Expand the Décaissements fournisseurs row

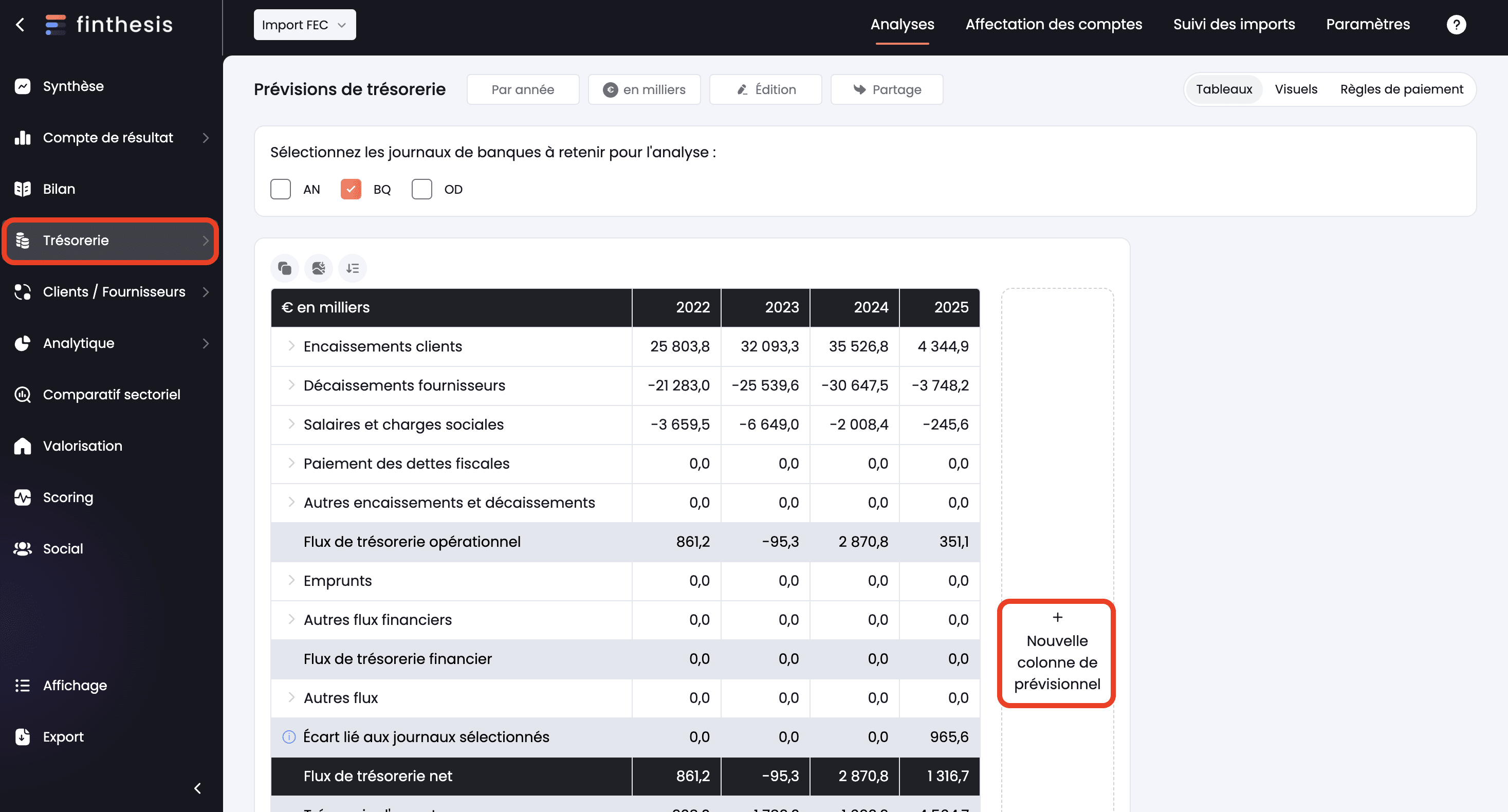click(x=291, y=385)
